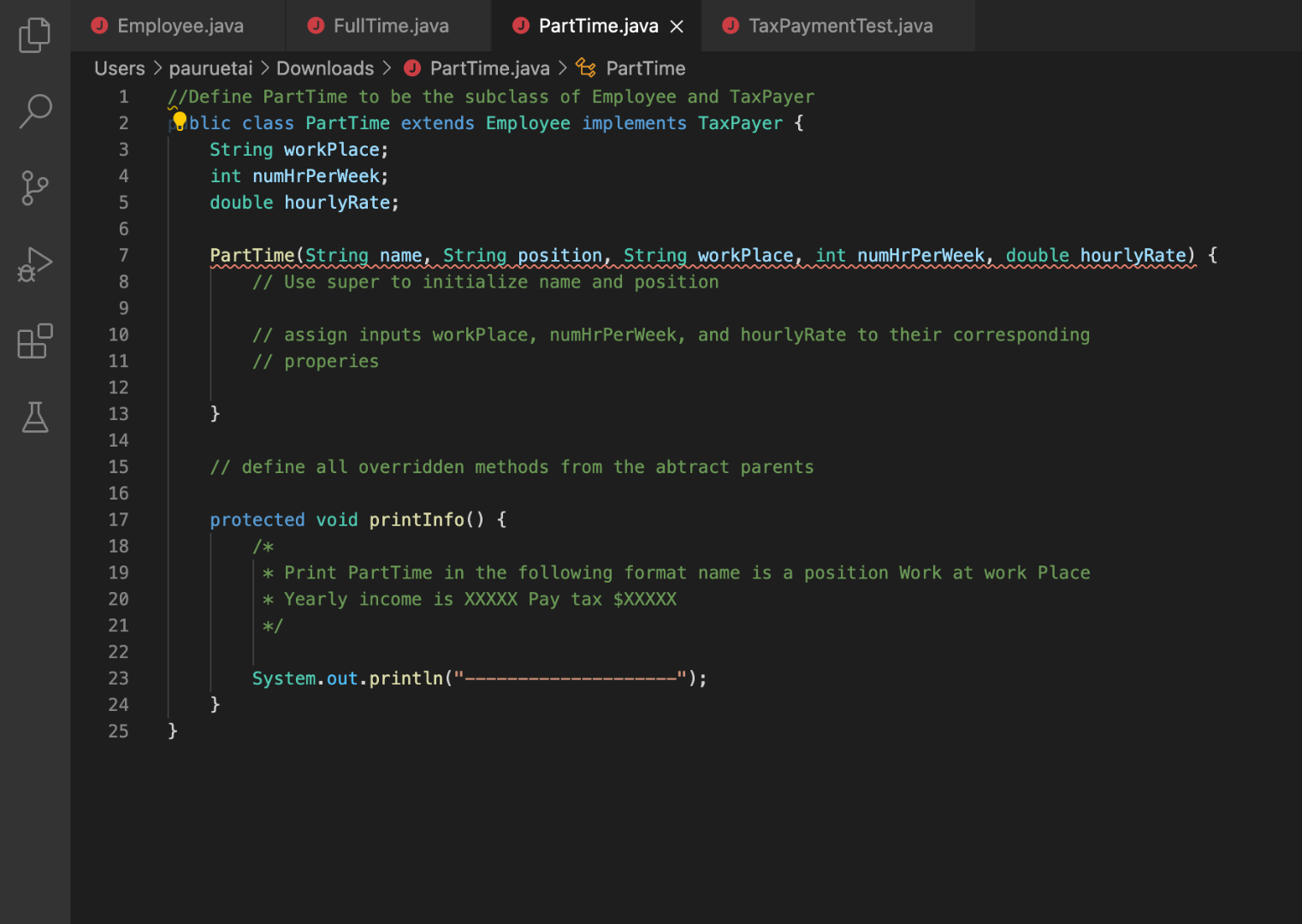Click 'double hourlyRate' parameter on line 7

click(1096, 255)
